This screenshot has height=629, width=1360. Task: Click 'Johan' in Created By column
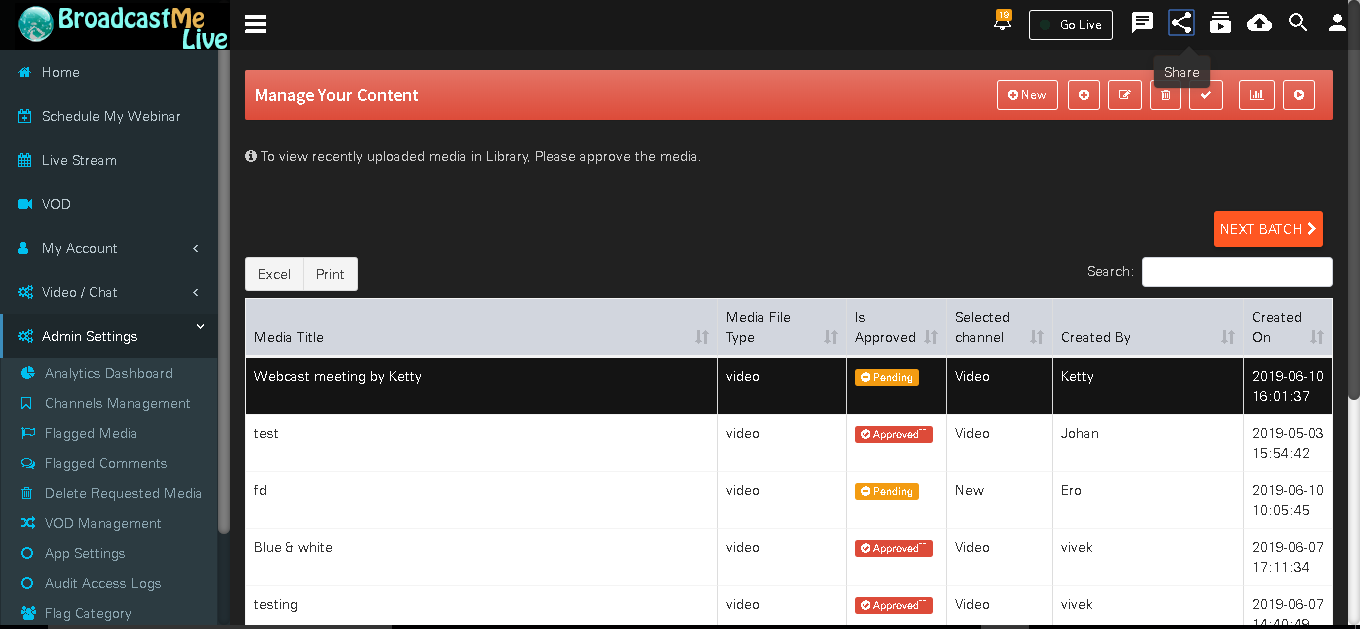tap(1080, 434)
